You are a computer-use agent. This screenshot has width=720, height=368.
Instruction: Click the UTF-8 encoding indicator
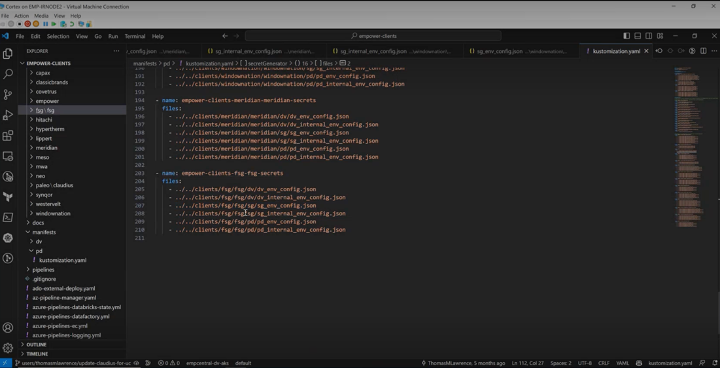[x=585, y=363]
